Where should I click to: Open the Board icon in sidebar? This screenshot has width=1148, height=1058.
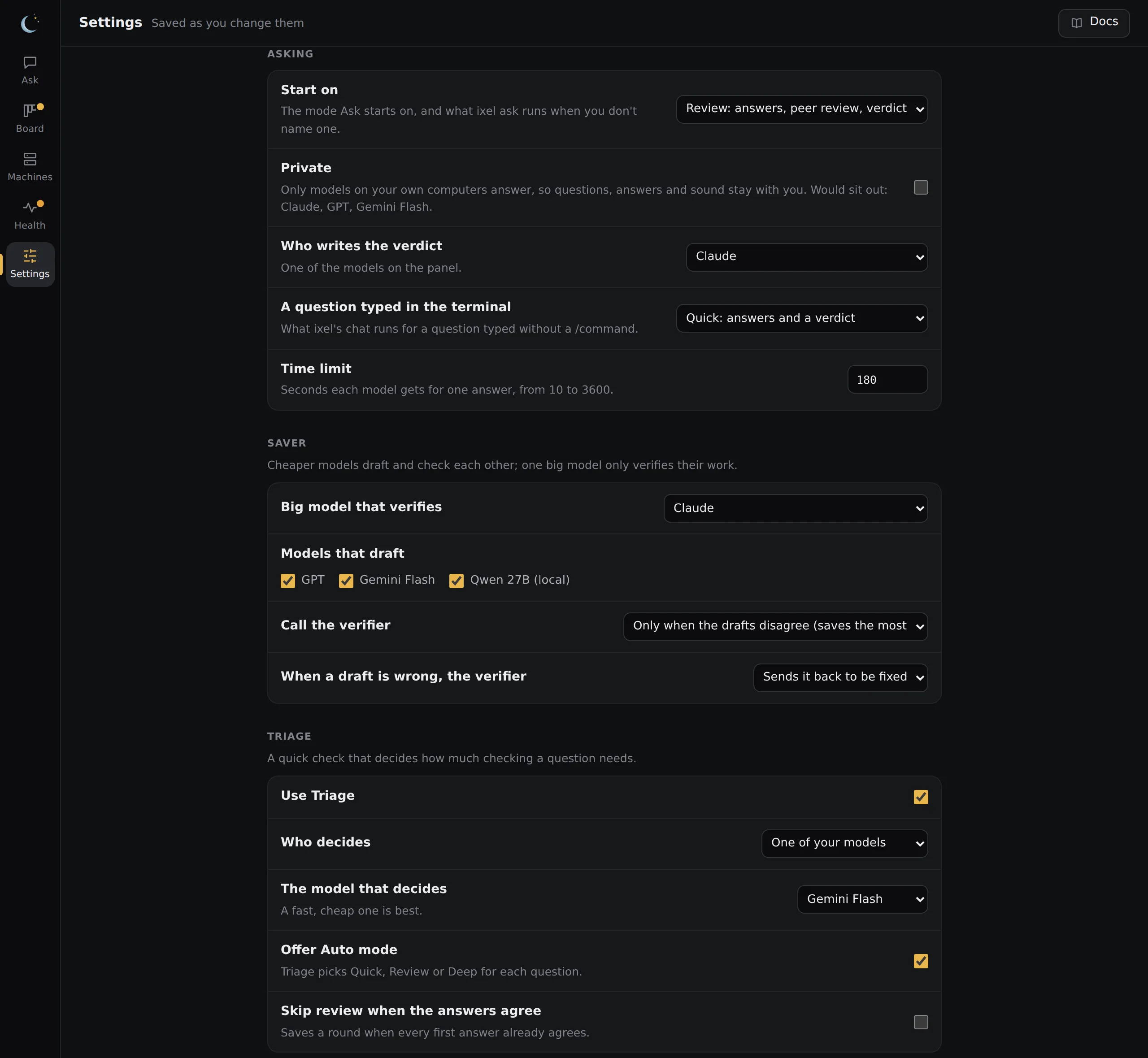click(x=30, y=110)
